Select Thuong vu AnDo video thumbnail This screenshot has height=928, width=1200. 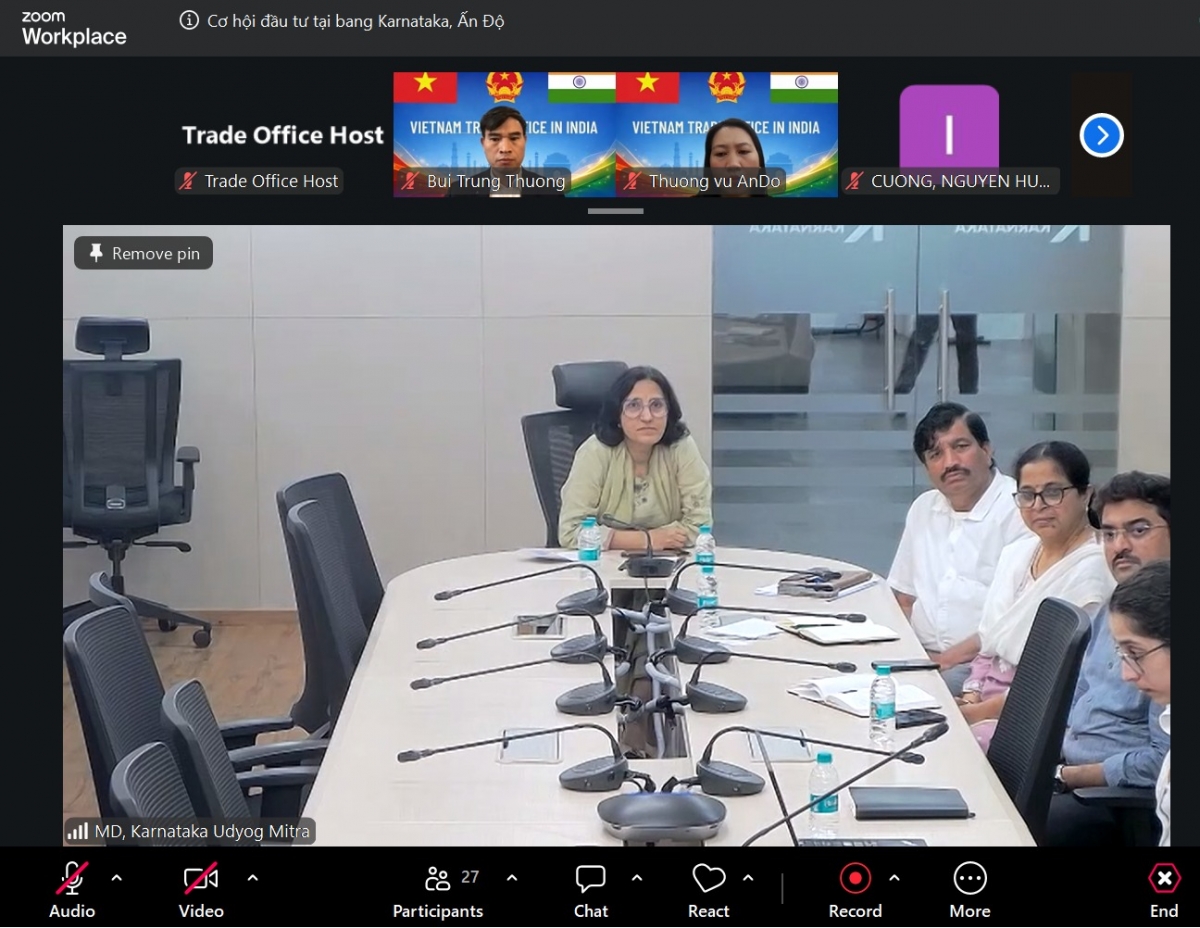(726, 134)
